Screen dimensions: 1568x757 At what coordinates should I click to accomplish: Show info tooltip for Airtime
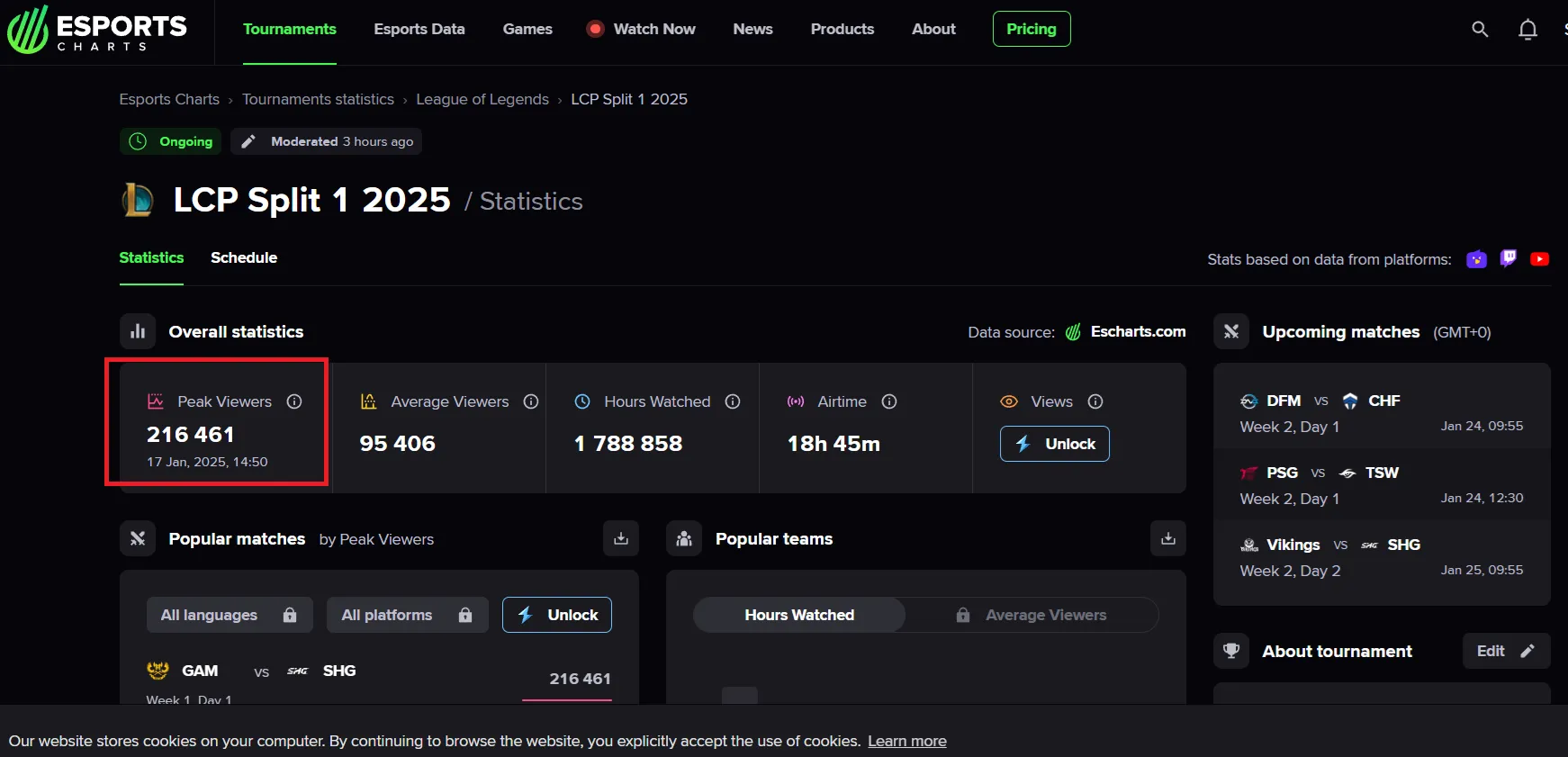[x=889, y=401]
